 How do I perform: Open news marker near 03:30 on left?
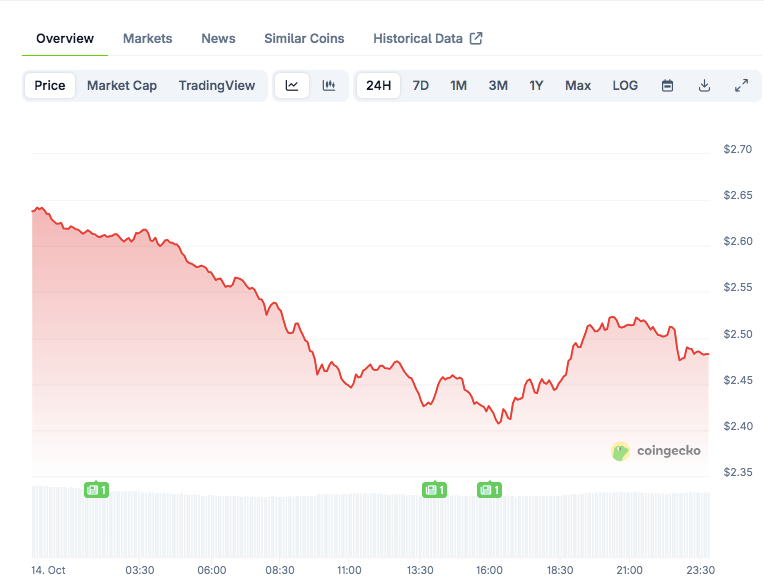coord(96,489)
